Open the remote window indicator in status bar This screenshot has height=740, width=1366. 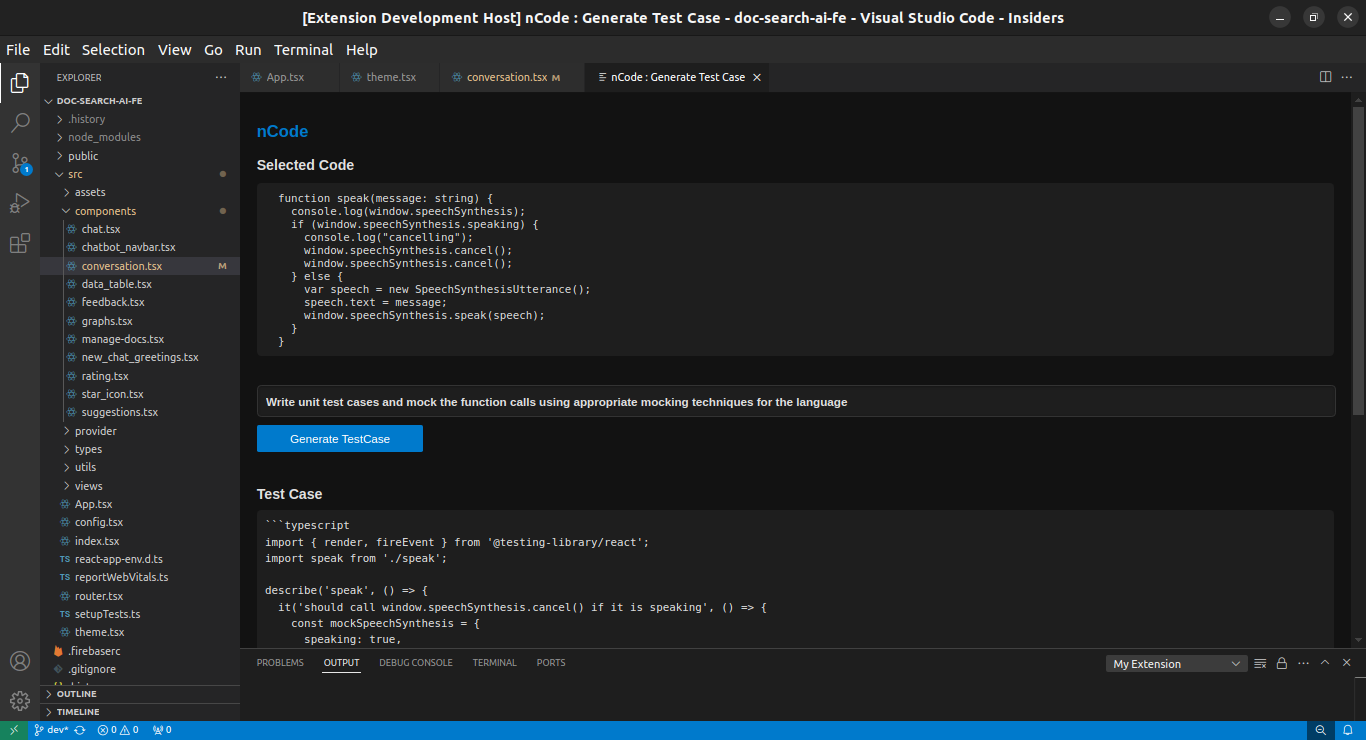pyautogui.click(x=14, y=730)
